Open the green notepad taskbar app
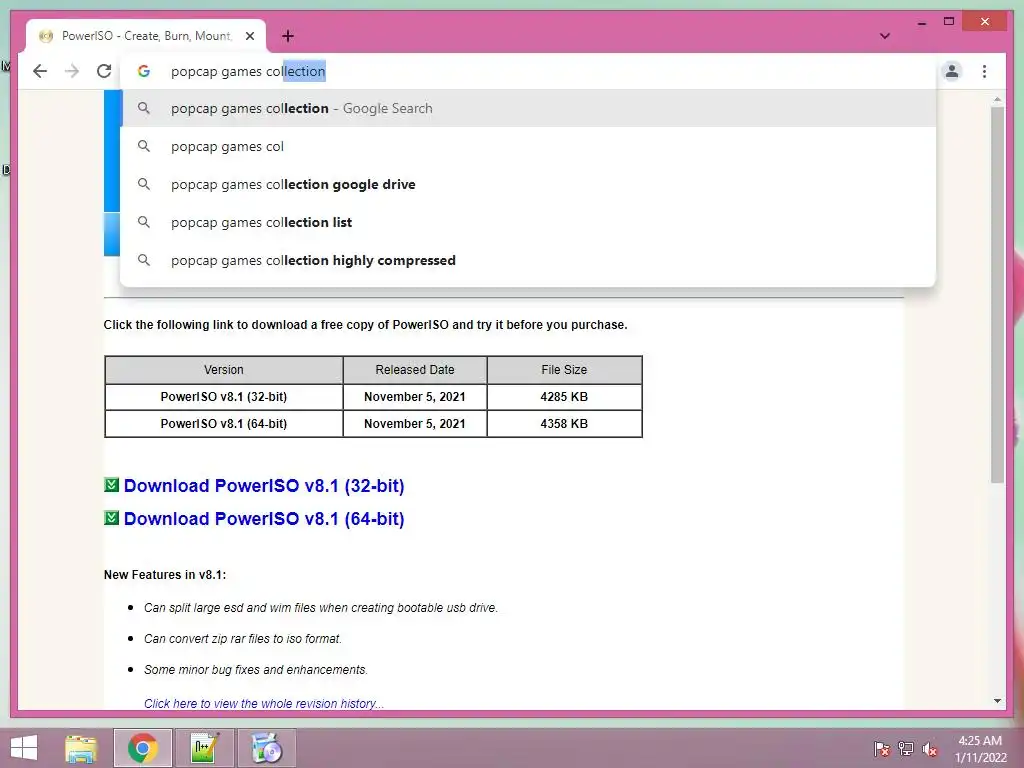1024x768 pixels. point(204,748)
